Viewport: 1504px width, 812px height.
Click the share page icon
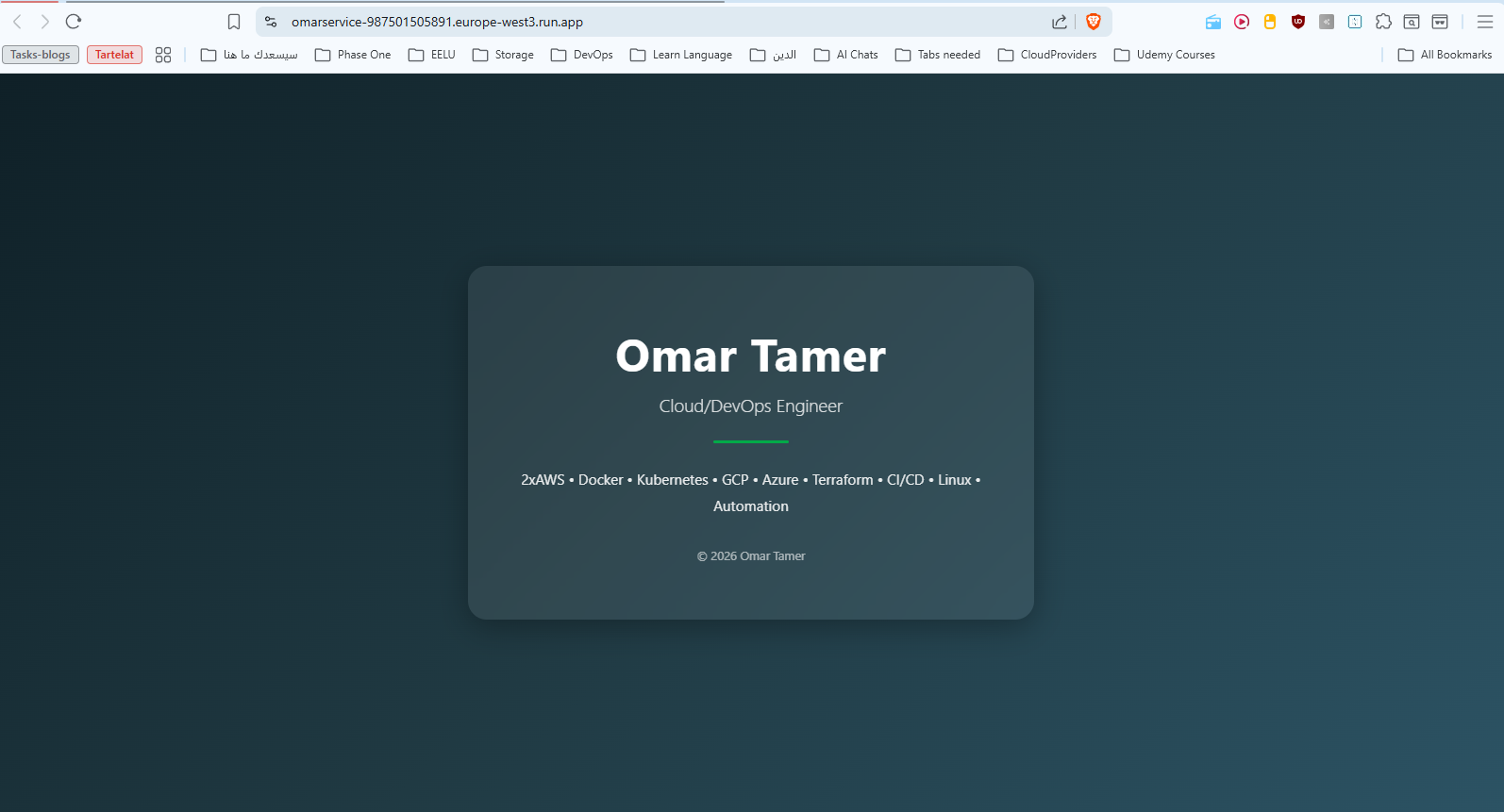pyautogui.click(x=1060, y=22)
